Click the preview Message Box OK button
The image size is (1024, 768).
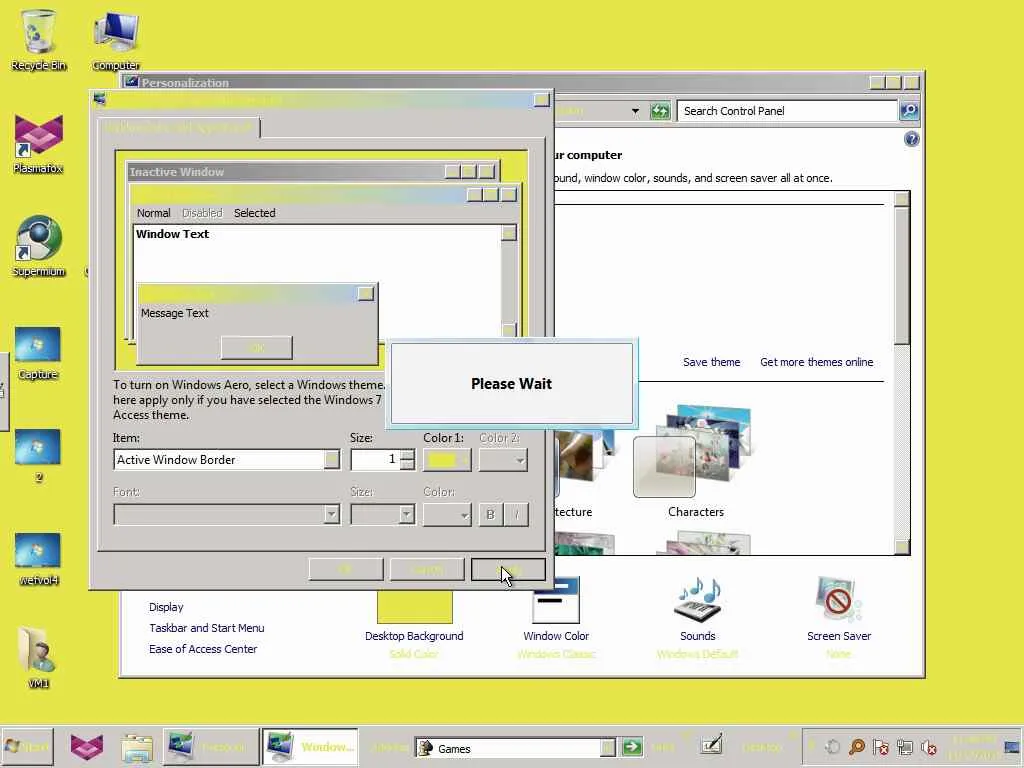pyautogui.click(x=257, y=347)
